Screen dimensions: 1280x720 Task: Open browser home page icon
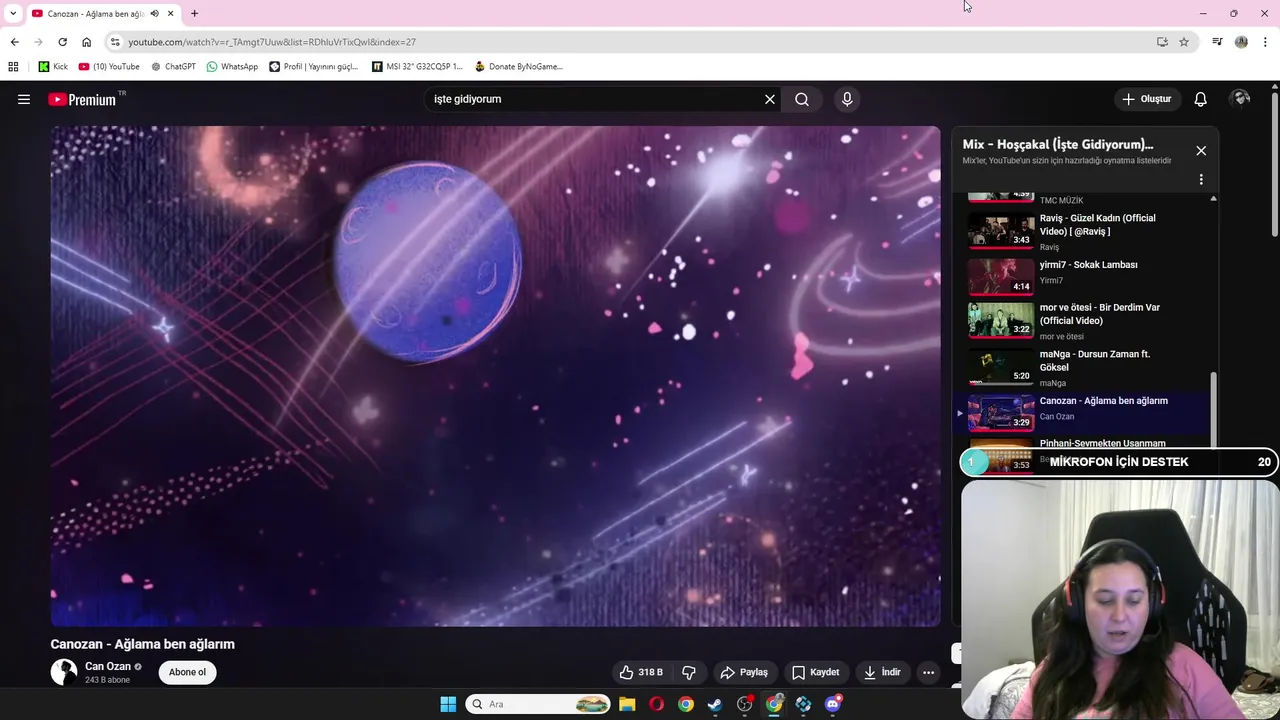coord(86,42)
